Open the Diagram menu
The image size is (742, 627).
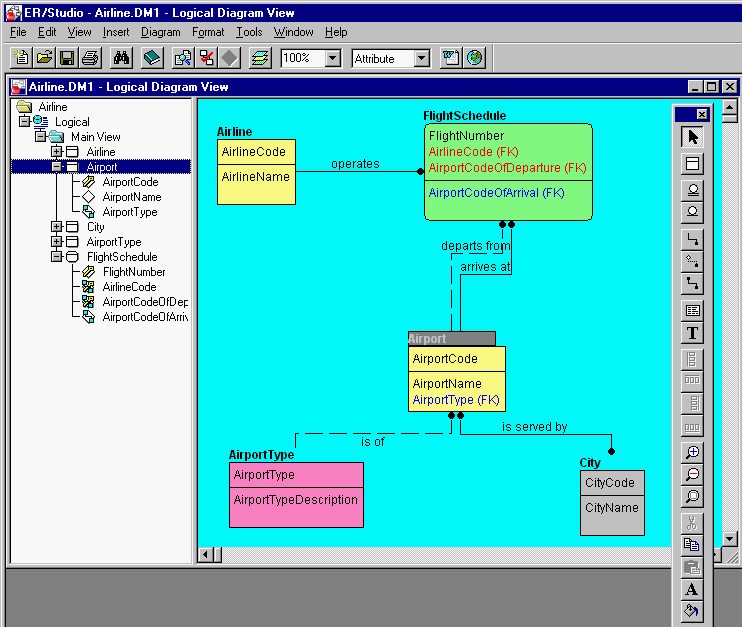point(160,32)
